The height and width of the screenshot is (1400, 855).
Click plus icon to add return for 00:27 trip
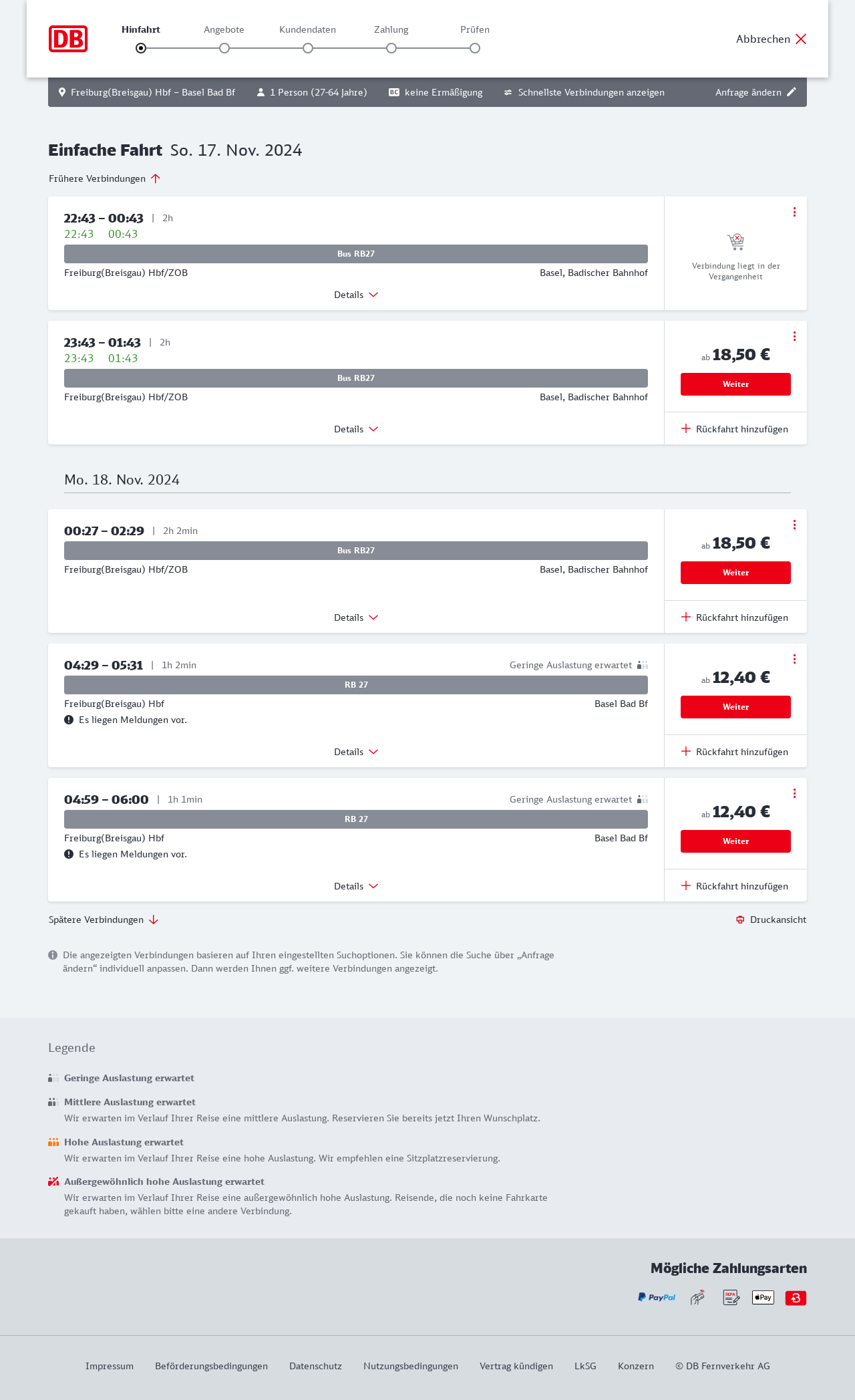(686, 617)
